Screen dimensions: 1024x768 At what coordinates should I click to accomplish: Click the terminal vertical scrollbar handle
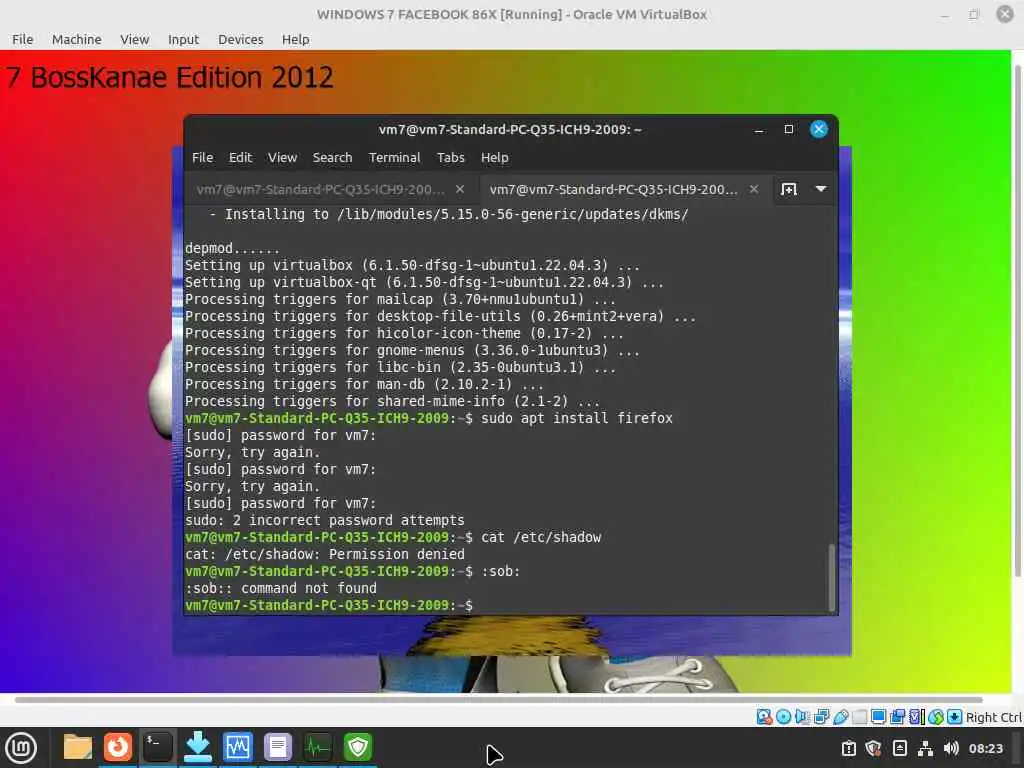point(831,577)
